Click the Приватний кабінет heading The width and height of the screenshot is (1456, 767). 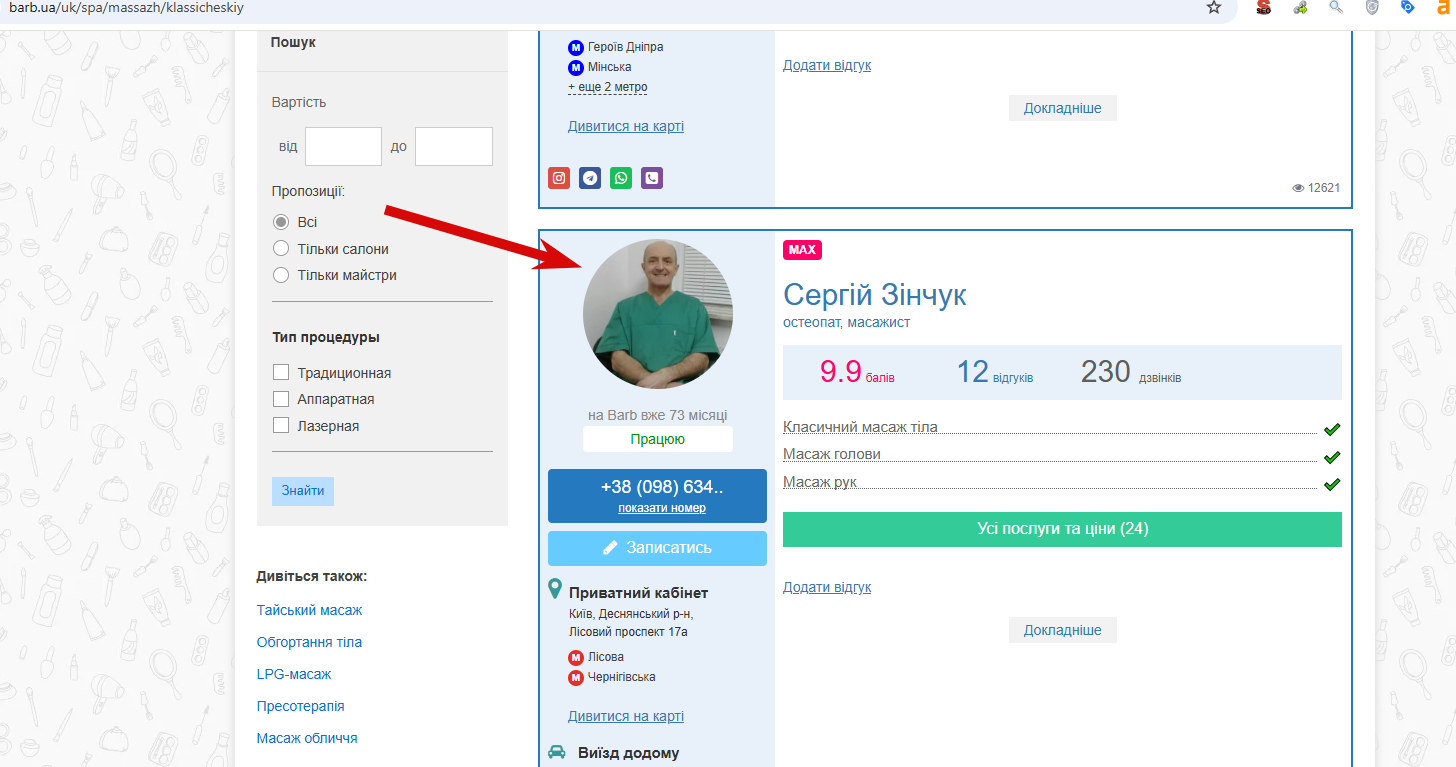click(638, 593)
